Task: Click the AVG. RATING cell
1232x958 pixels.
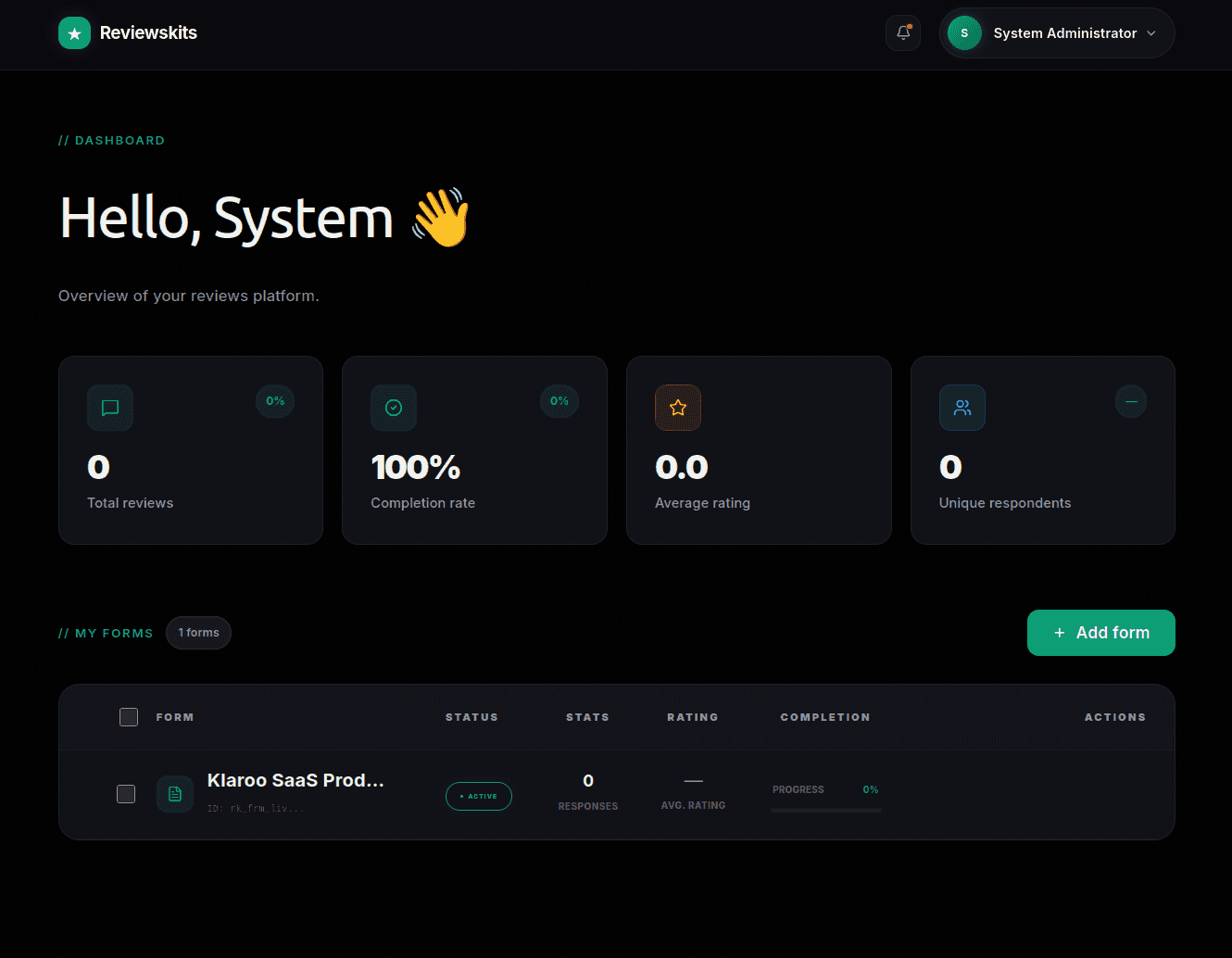Action: pos(693,794)
